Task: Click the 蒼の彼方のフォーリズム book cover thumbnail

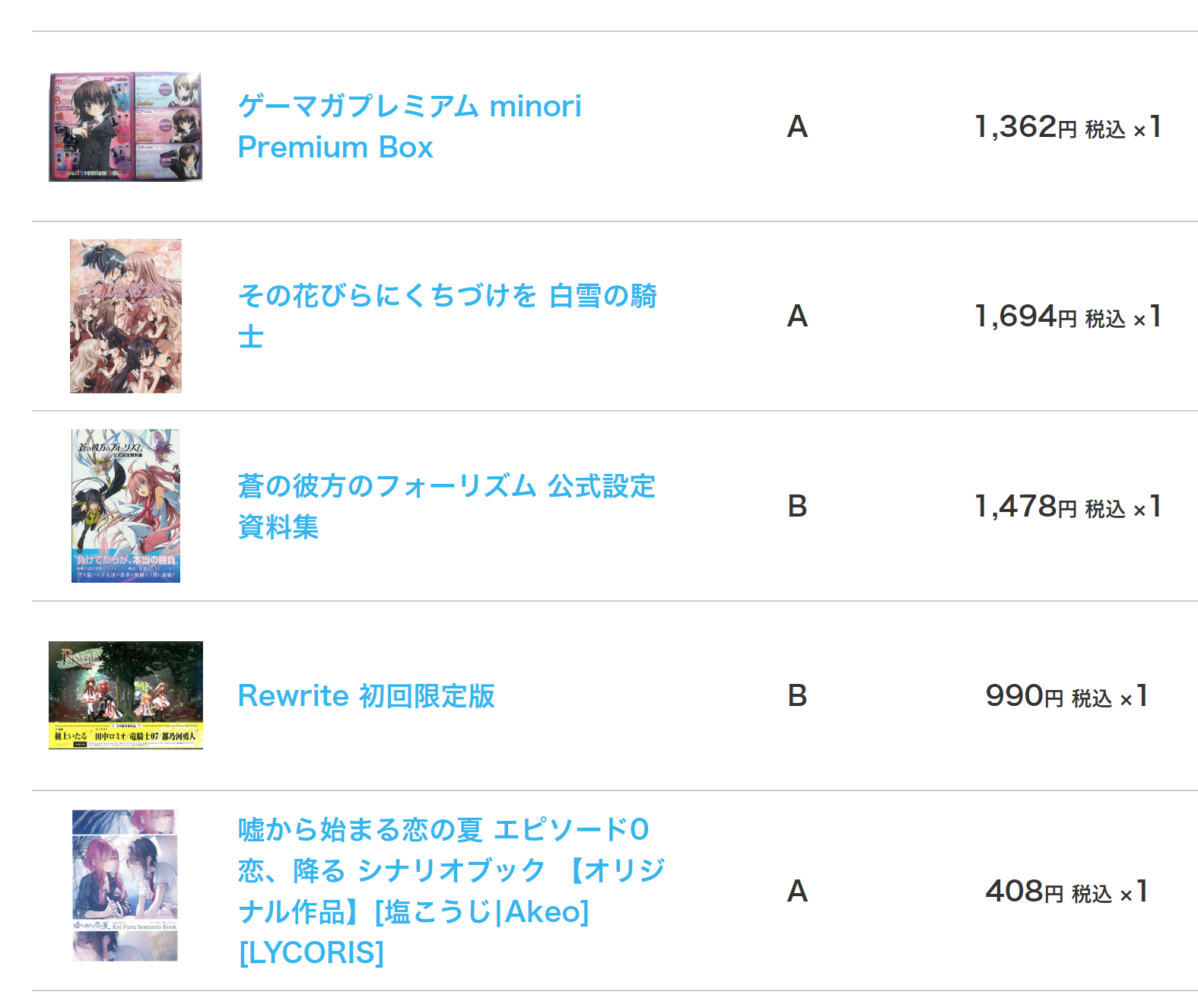Action: pyautogui.click(x=126, y=506)
